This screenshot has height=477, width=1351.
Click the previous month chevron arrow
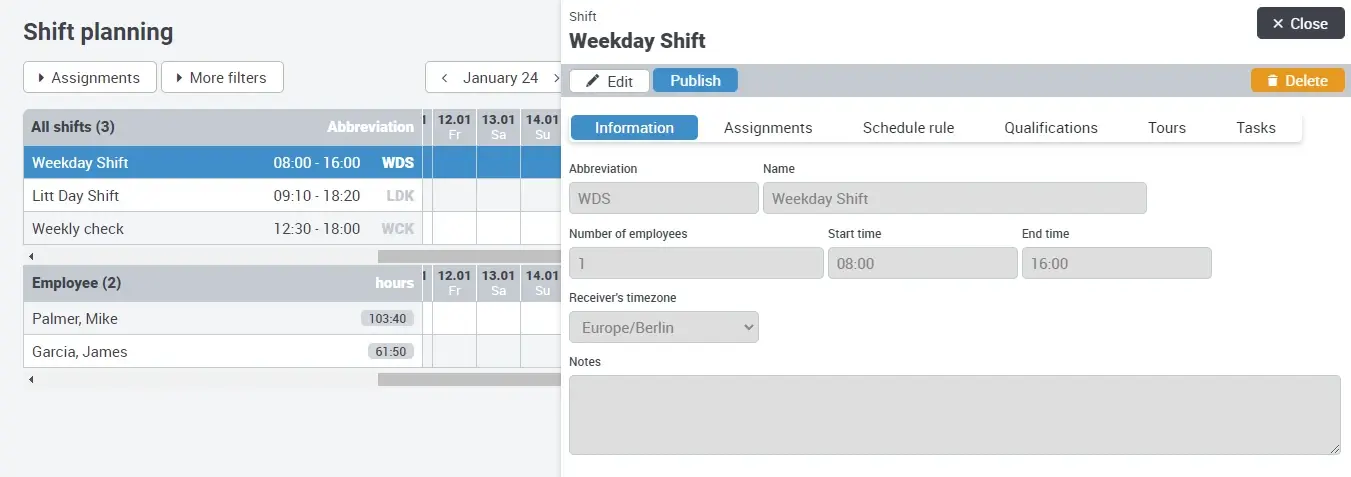(444, 78)
